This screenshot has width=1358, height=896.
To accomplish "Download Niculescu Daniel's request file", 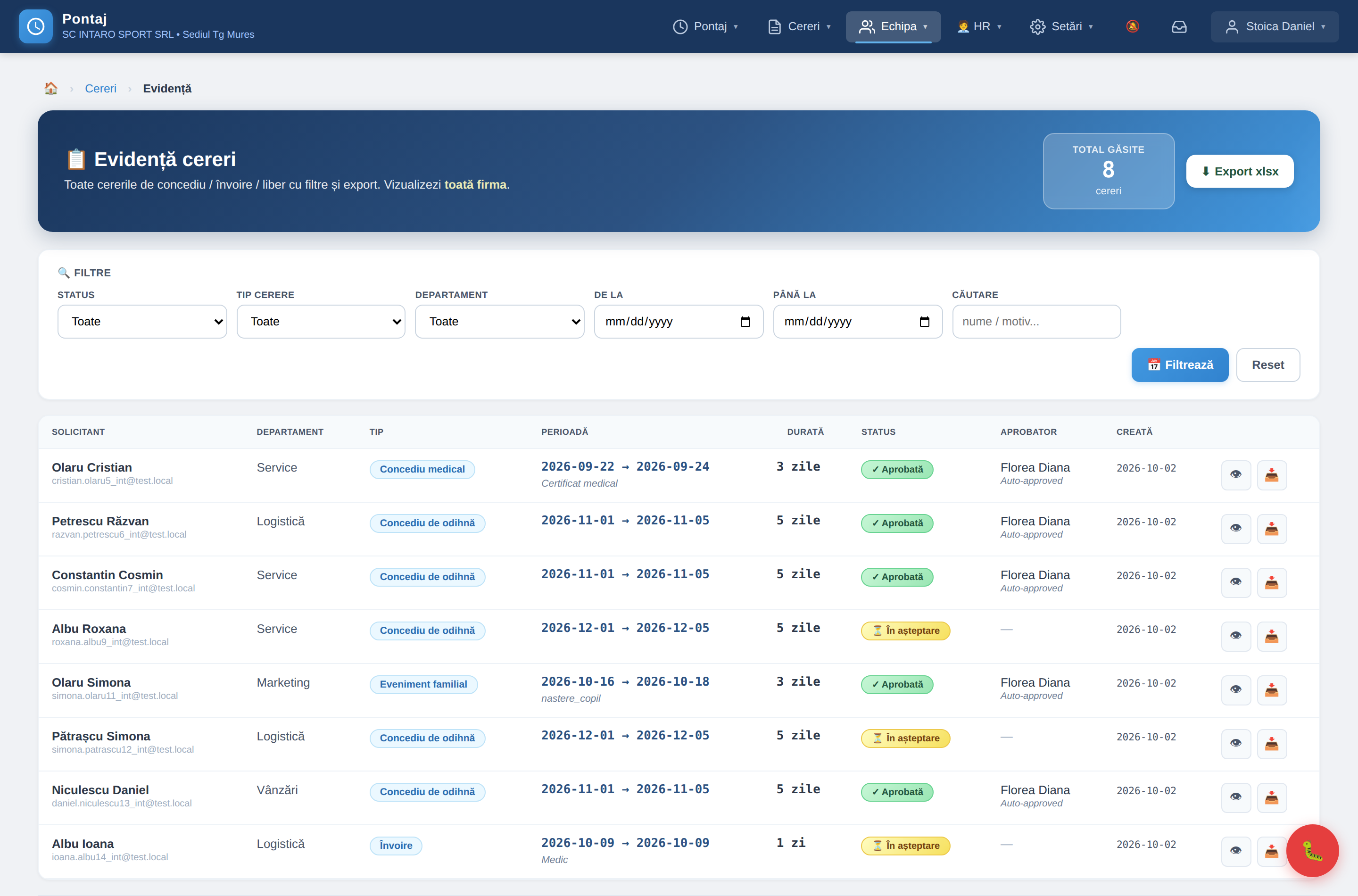I will [x=1272, y=797].
